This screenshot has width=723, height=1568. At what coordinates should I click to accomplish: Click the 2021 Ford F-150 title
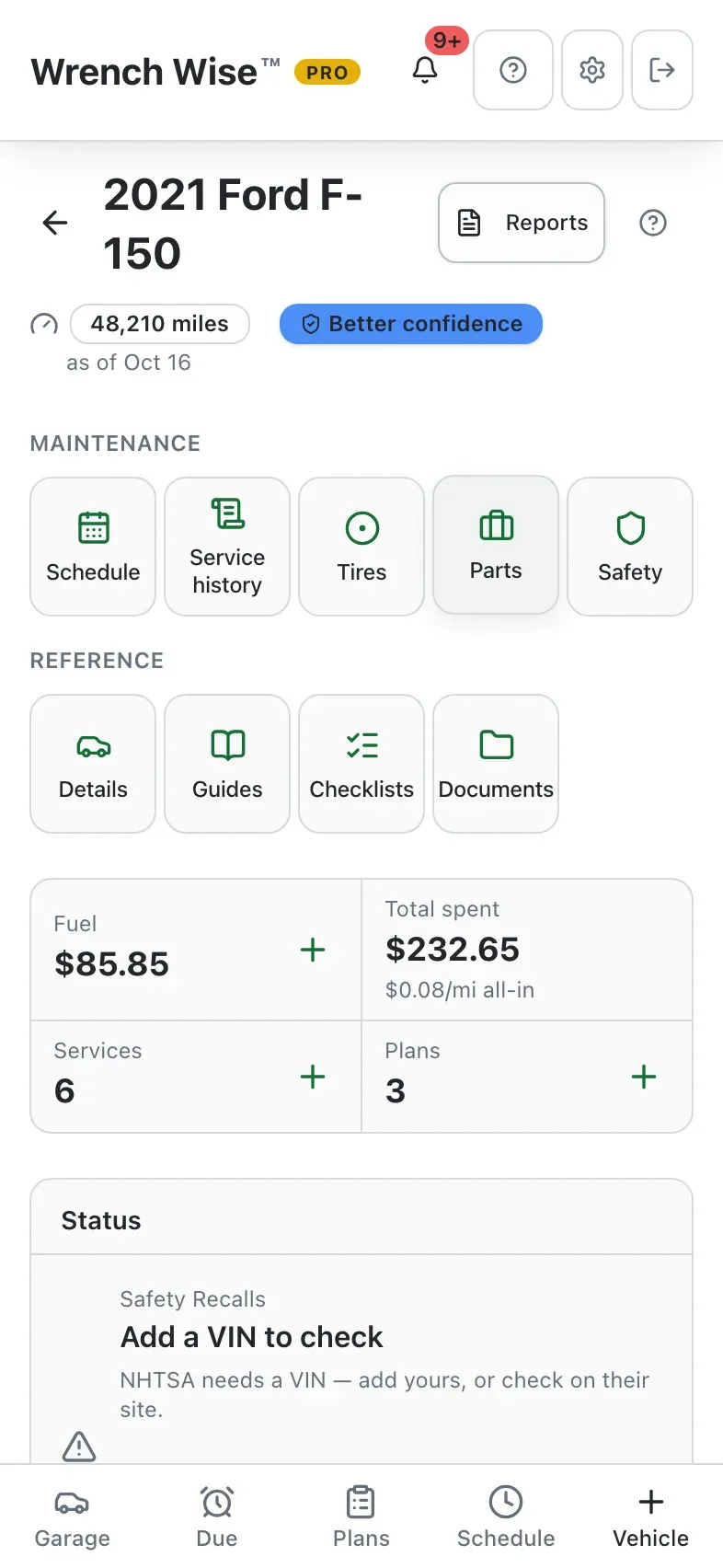coord(233,224)
